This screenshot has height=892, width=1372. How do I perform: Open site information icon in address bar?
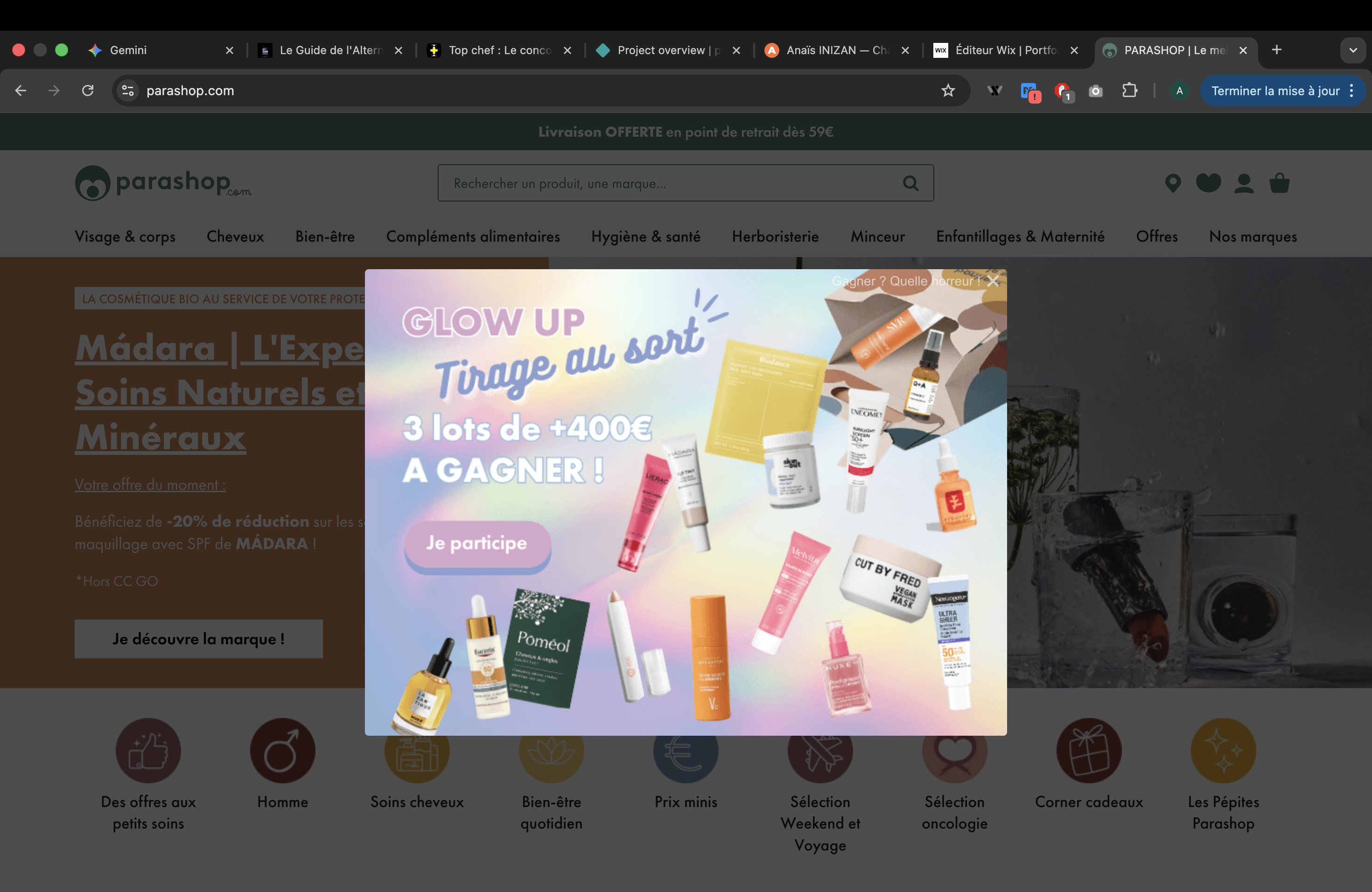click(x=128, y=91)
